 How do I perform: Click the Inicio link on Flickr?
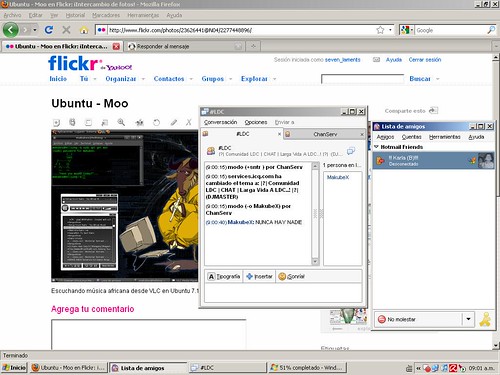[58, 79]
